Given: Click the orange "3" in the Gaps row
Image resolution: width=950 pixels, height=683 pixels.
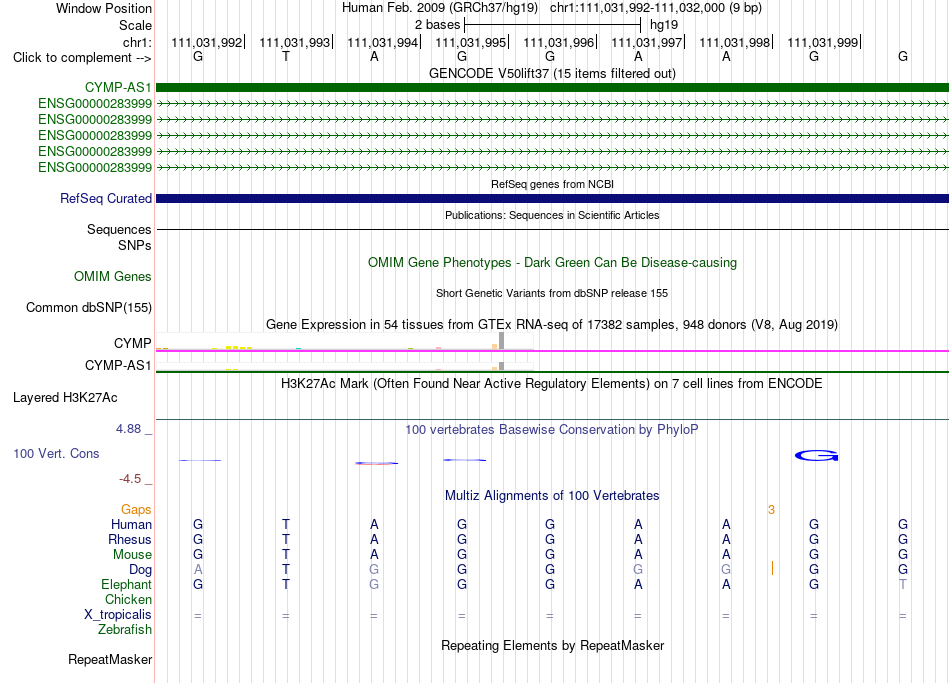Looking at the screenshot, I should pyautogui.click(x=771, y=510).
